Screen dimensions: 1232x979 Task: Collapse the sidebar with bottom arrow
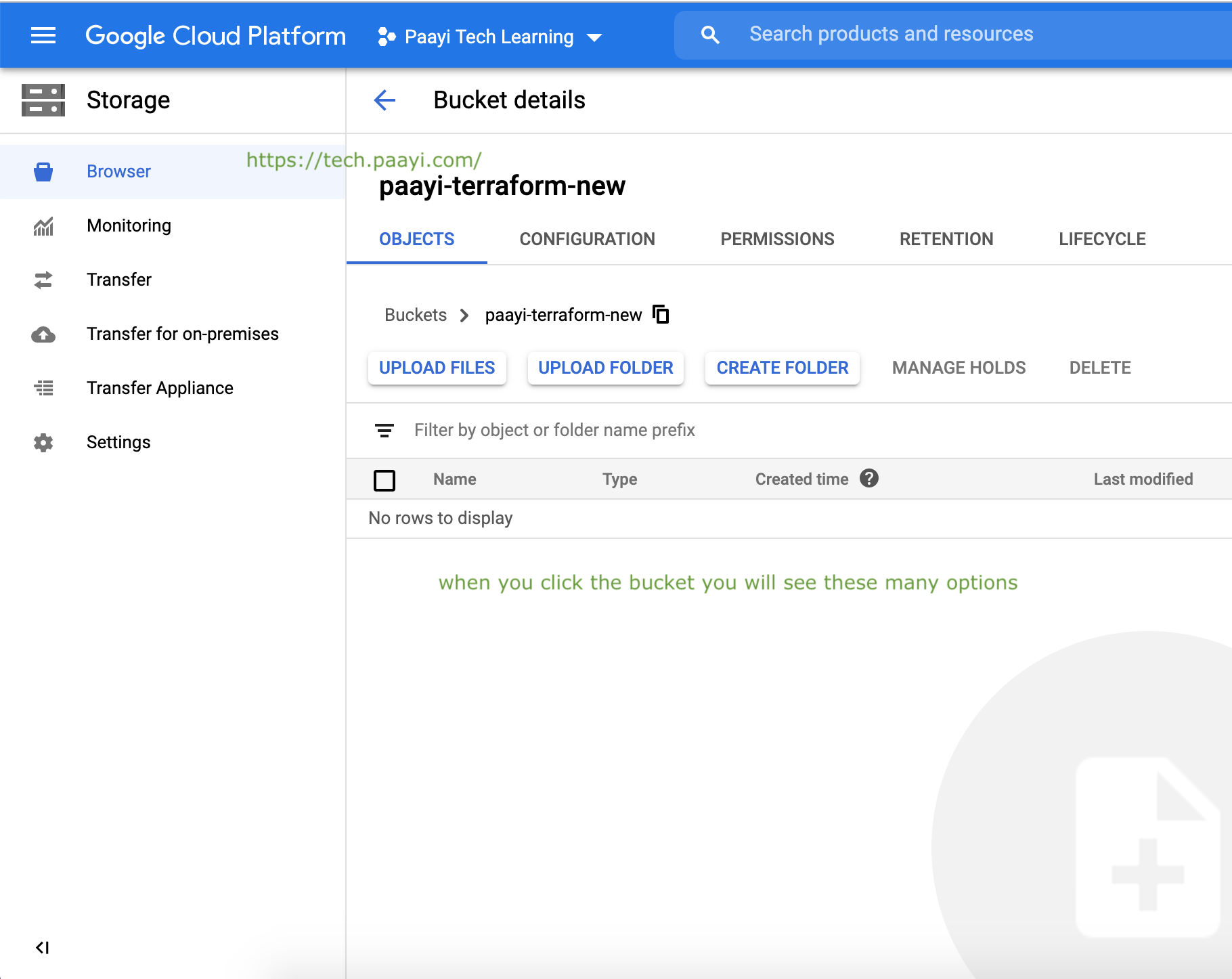coord(43,947)
